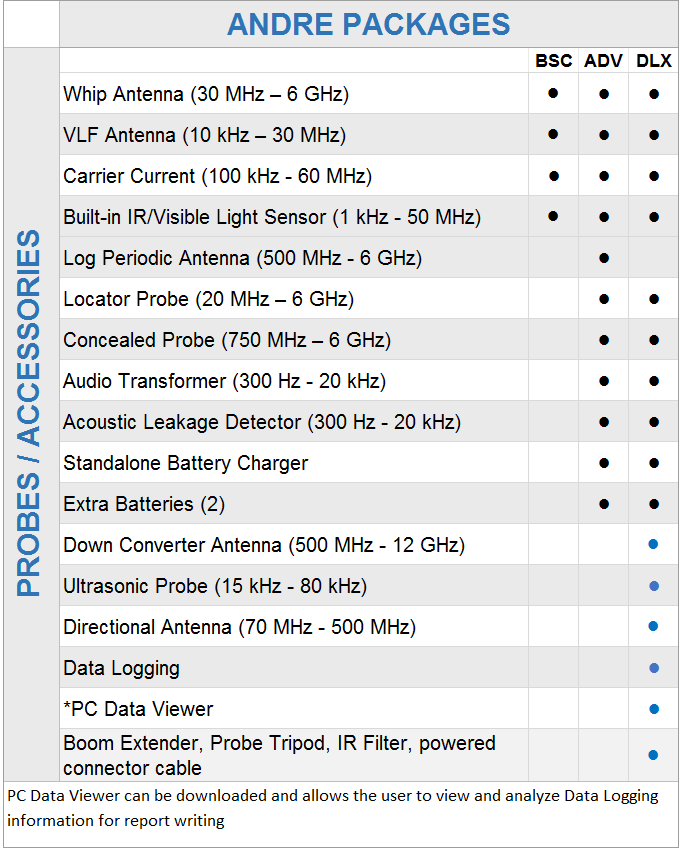The height and width of the screenshot is (851, 683).
Task: Click the ANDRE PACKAGES title
Action: pos(369,25)
